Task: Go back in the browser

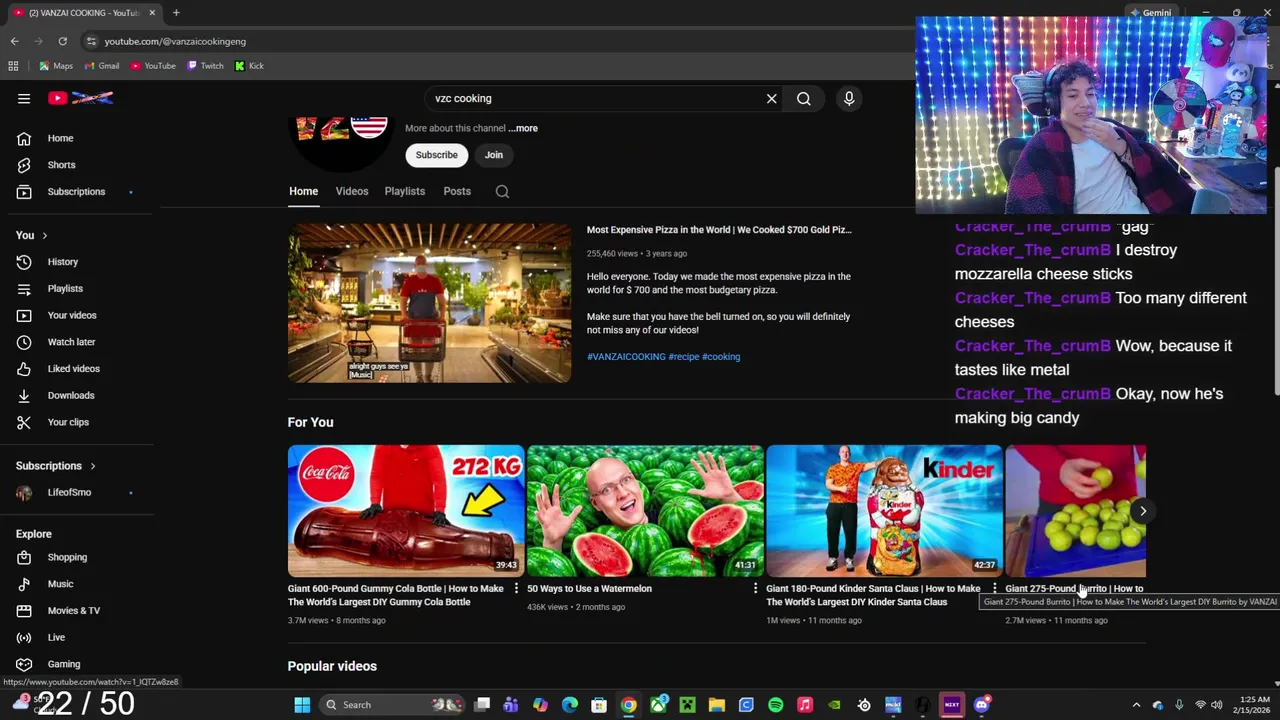Action: point(14,41)
